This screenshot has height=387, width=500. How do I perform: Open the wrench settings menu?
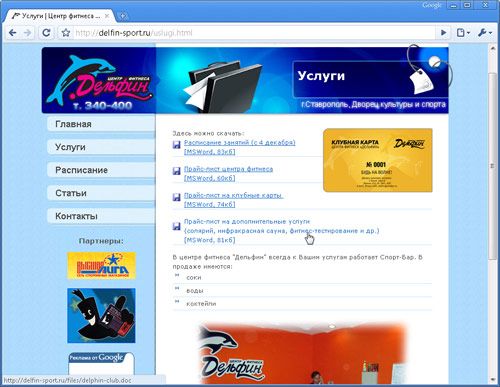[484, 33]
